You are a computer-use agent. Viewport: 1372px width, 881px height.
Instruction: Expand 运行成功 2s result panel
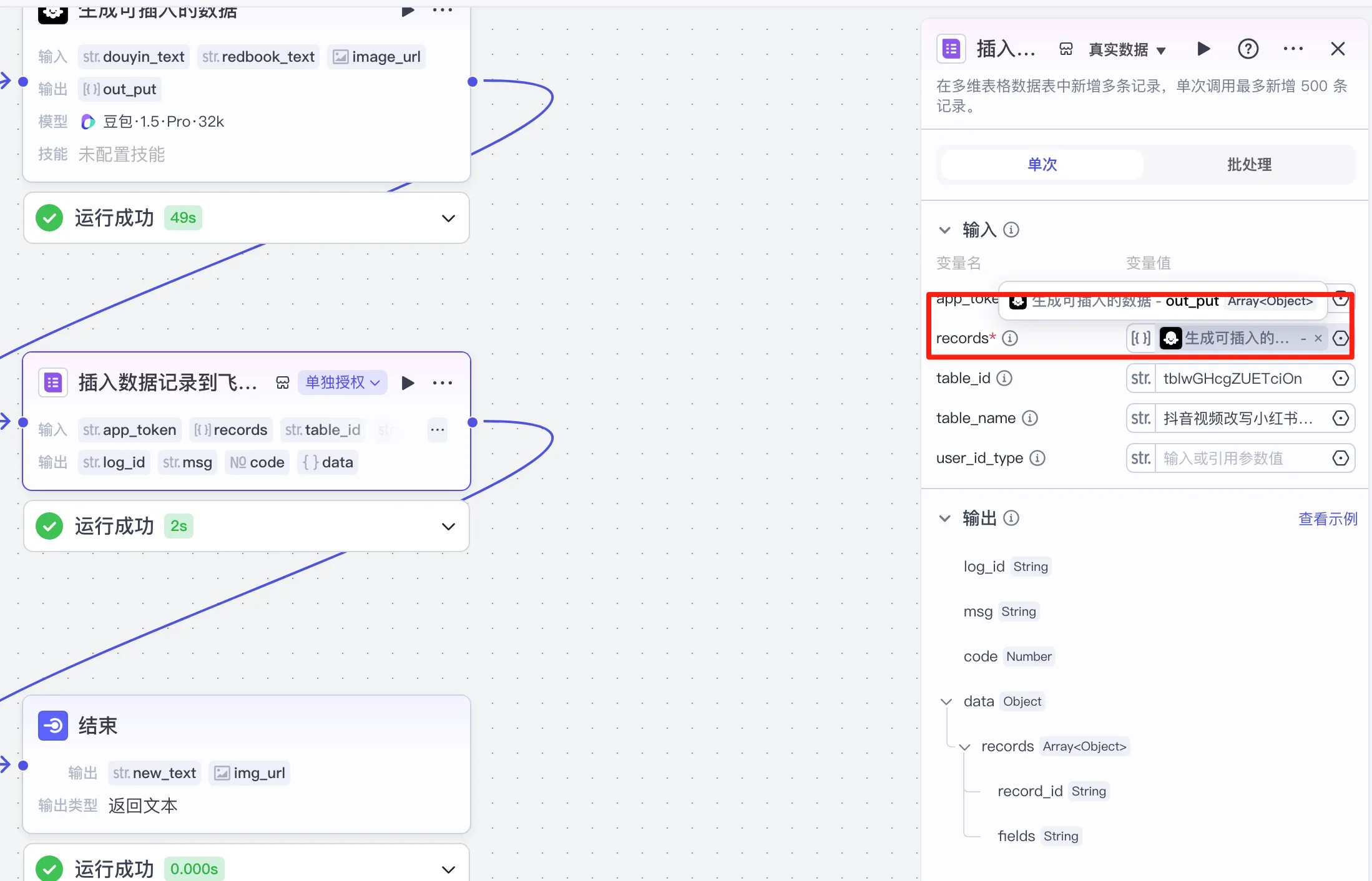coord(448,527)
